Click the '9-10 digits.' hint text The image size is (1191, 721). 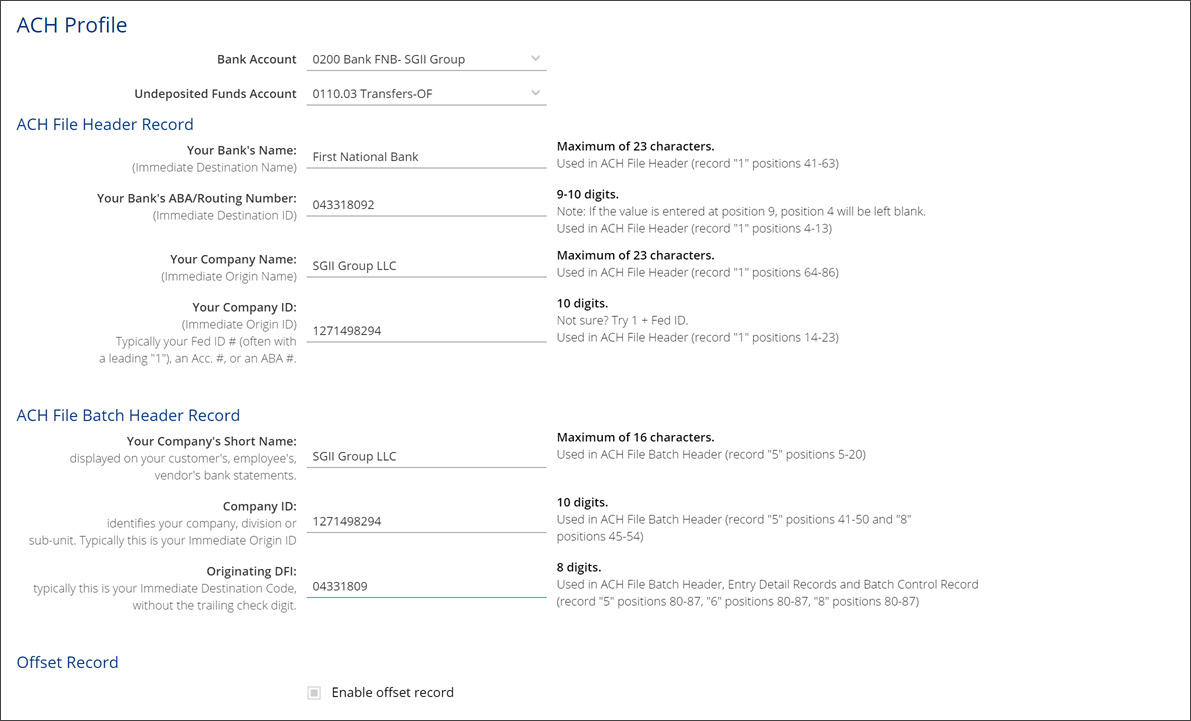[x=588, y=194]
